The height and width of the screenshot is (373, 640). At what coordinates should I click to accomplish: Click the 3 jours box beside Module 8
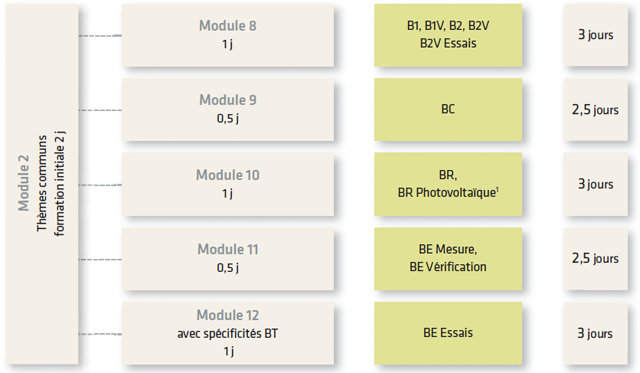pyautogui.click(x=596, y=35)
